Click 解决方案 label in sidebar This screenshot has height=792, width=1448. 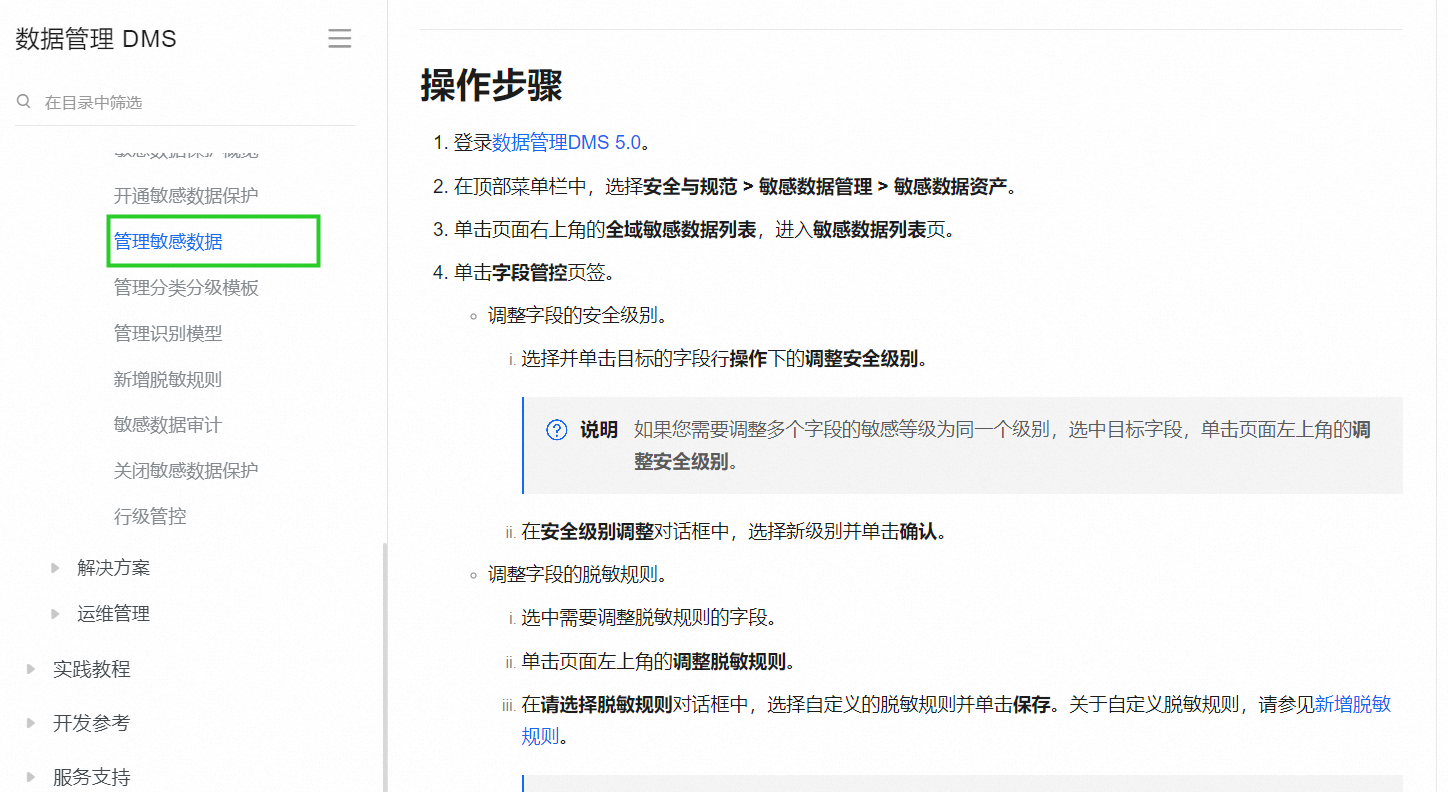(x=114, y=568)
